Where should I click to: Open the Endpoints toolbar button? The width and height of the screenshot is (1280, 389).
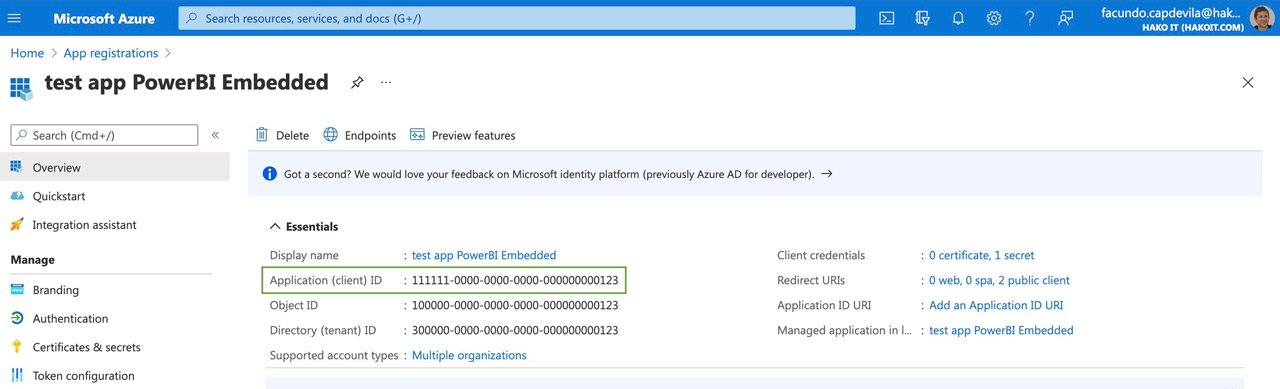pyautogui.click(x=360, y=135)
